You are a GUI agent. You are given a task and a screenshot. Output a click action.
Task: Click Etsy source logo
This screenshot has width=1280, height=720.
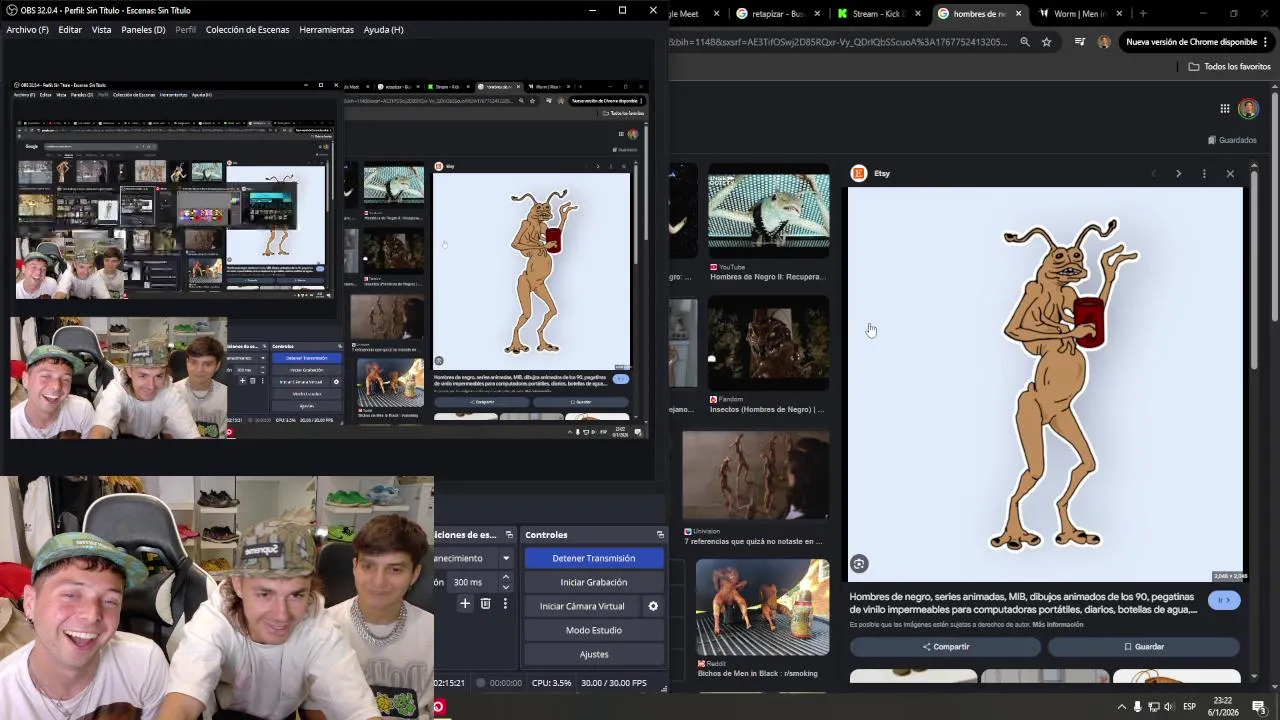pyautogui.click(x=858, y=173)
